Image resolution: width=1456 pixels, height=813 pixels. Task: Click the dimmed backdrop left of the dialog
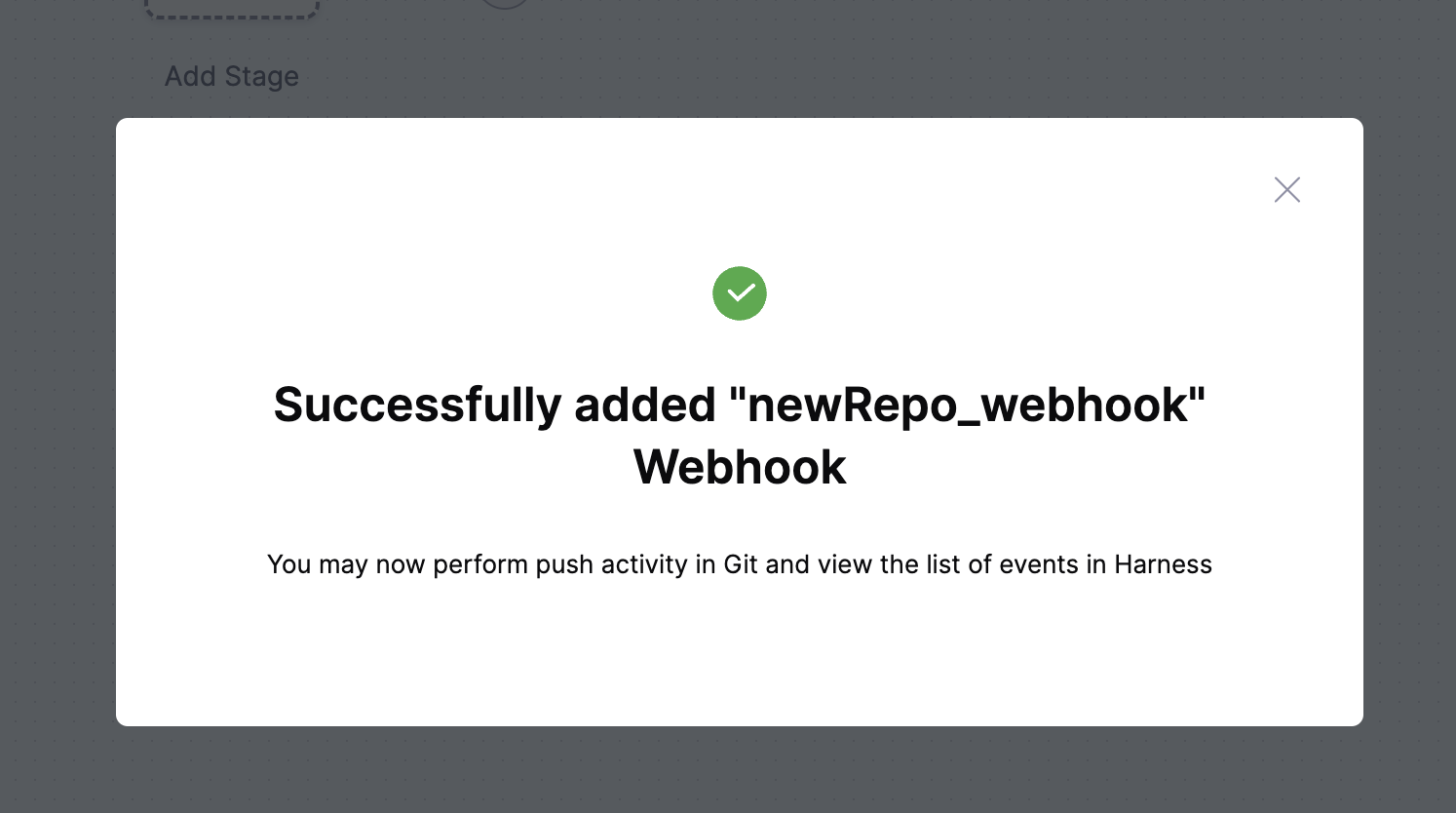pyautogui.click(x=57, y=421)
